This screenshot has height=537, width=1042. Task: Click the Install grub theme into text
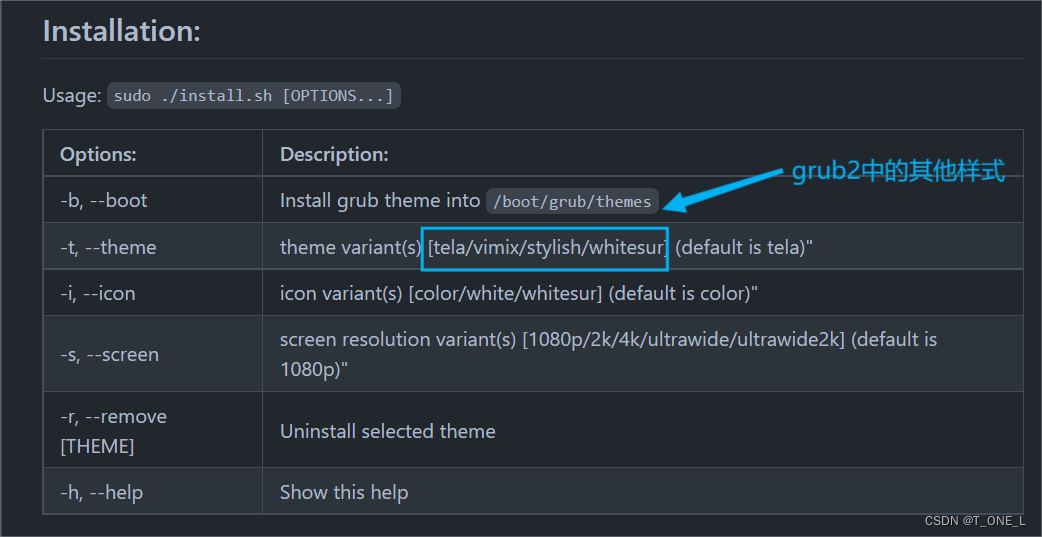pyautogui.click(x=379, y=200)
